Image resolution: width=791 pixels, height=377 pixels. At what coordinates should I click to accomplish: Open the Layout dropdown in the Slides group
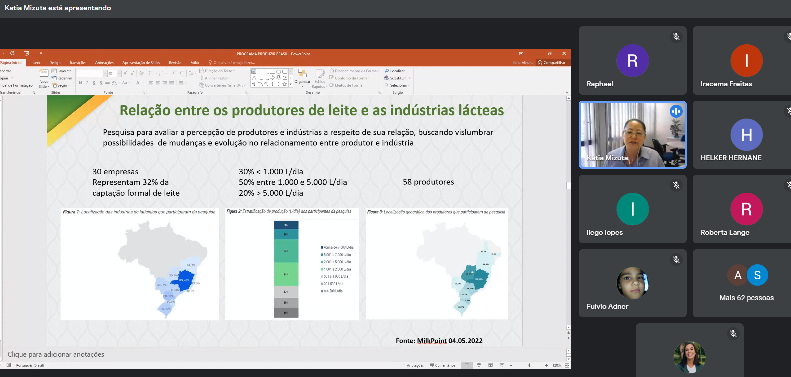[x=62, y=71]
